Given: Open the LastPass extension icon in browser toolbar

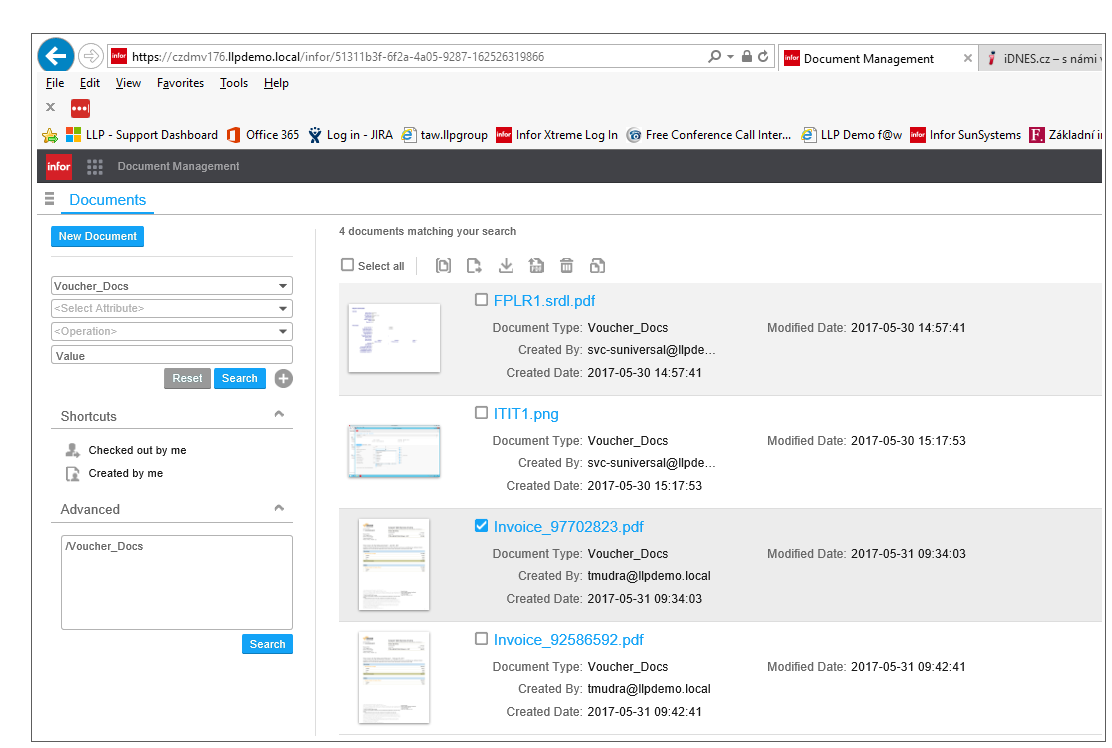Looking at the screenshot, I should point(79,107).
